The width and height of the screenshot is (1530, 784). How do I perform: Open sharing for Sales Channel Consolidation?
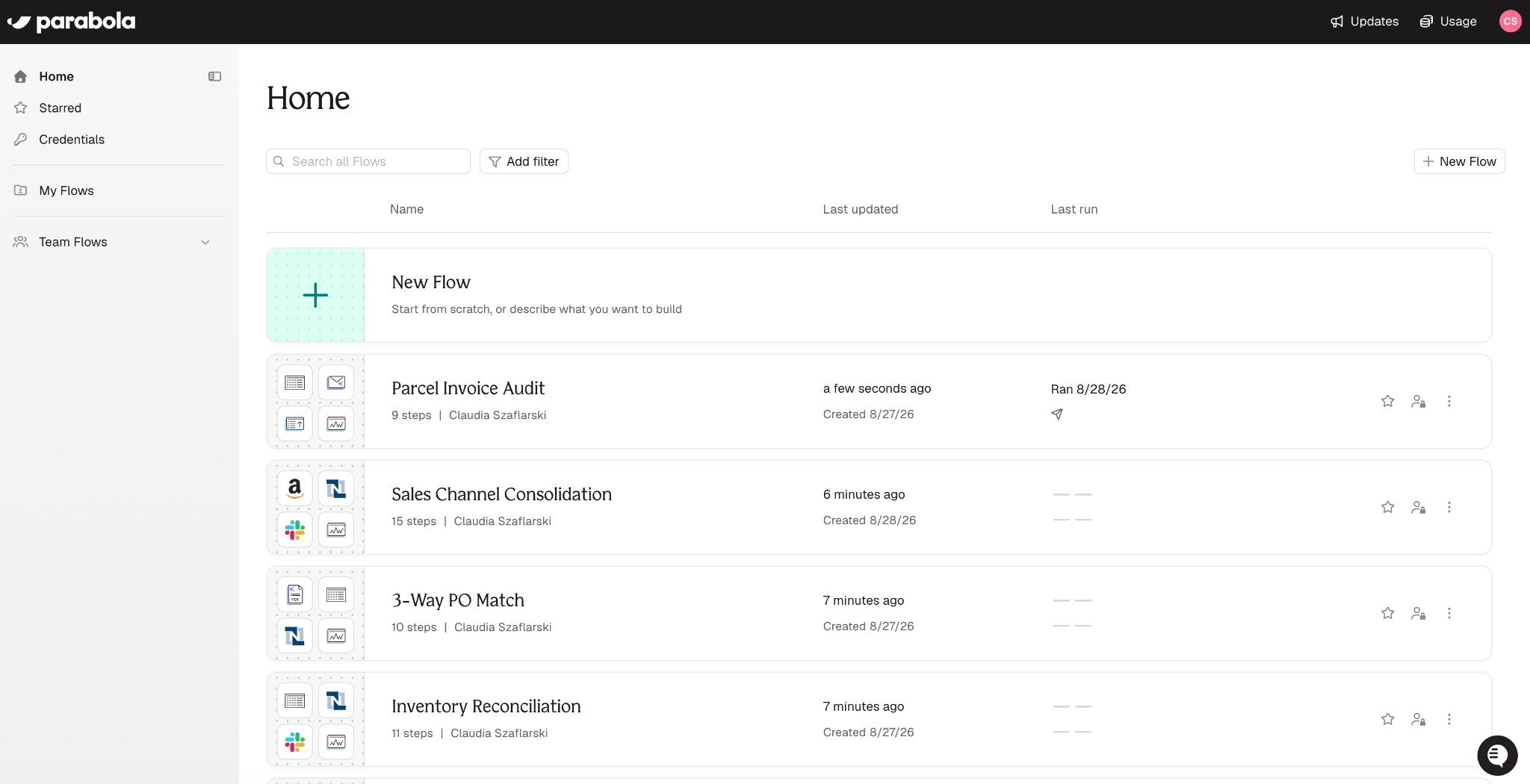pos(1418,507)
